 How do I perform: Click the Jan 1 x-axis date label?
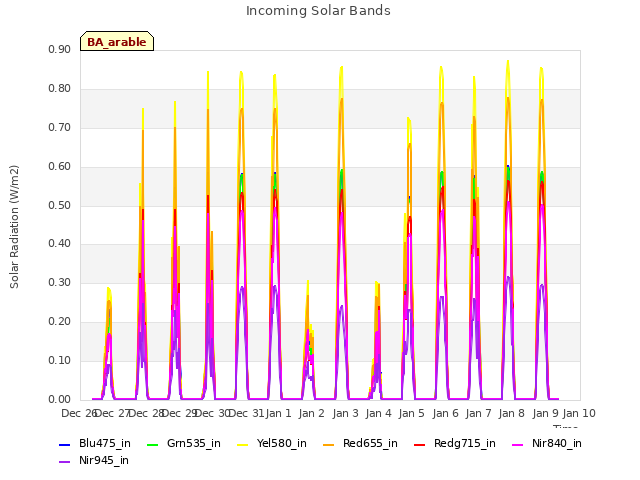coord(278,413)
